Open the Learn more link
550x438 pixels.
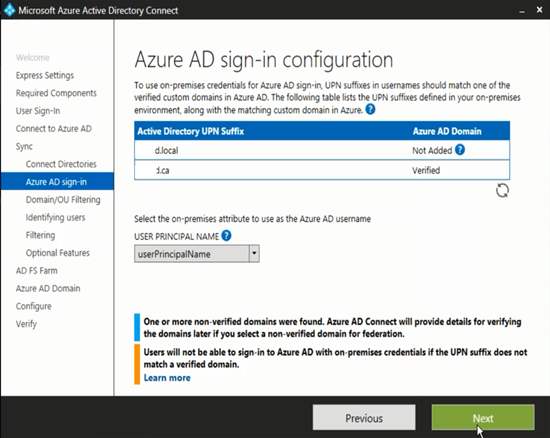[x=167, y=378]
